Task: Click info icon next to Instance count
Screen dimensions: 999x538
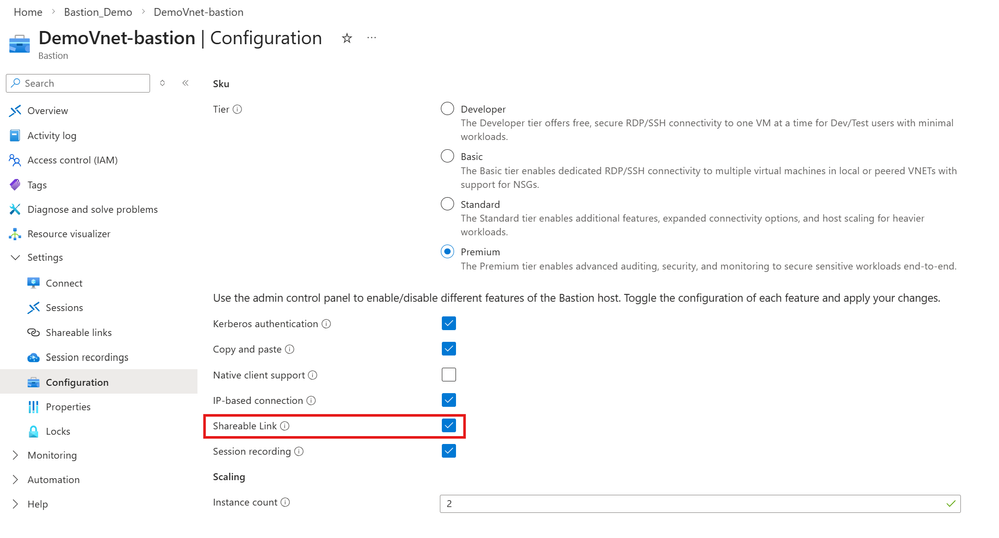Action: tap(285, 502)
